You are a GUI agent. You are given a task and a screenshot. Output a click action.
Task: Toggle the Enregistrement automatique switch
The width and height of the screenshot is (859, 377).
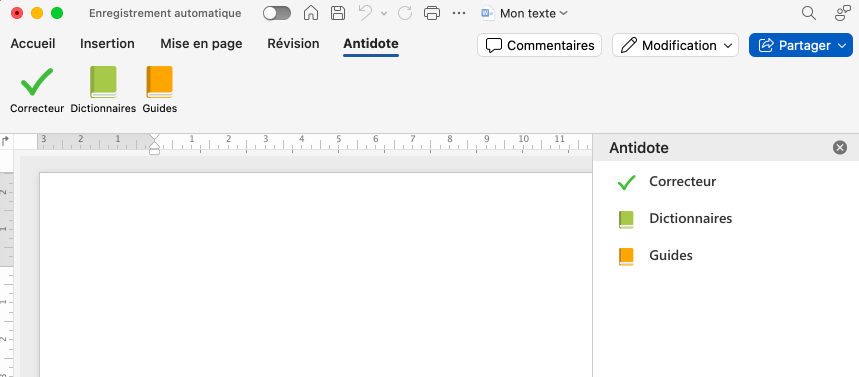click(x=277, y=13)
